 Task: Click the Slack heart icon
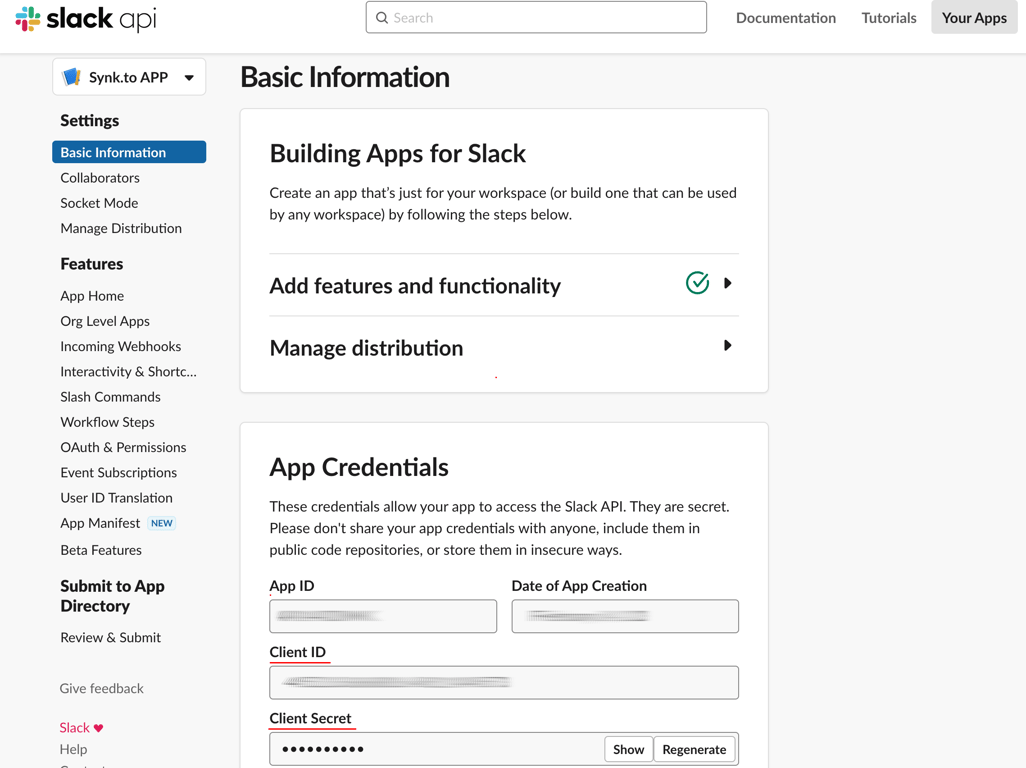[x=98, y=728]
